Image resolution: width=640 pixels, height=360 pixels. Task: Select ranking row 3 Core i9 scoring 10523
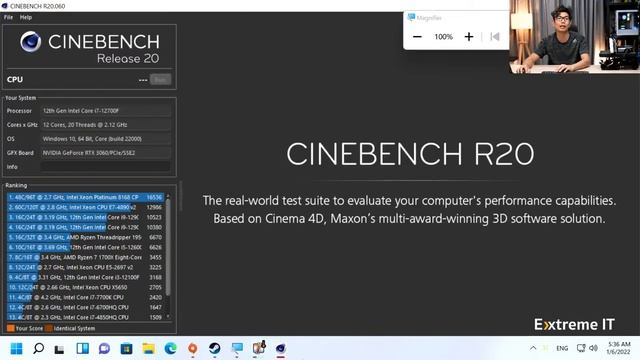pos(85,217)
